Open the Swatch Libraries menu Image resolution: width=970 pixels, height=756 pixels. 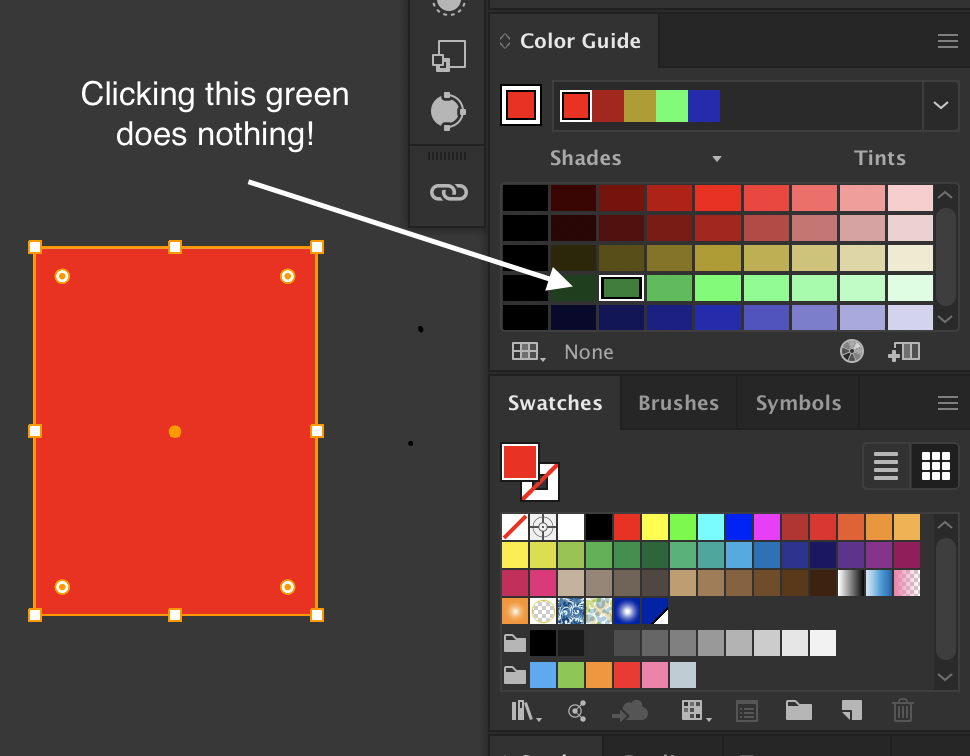tap(524, 710)
